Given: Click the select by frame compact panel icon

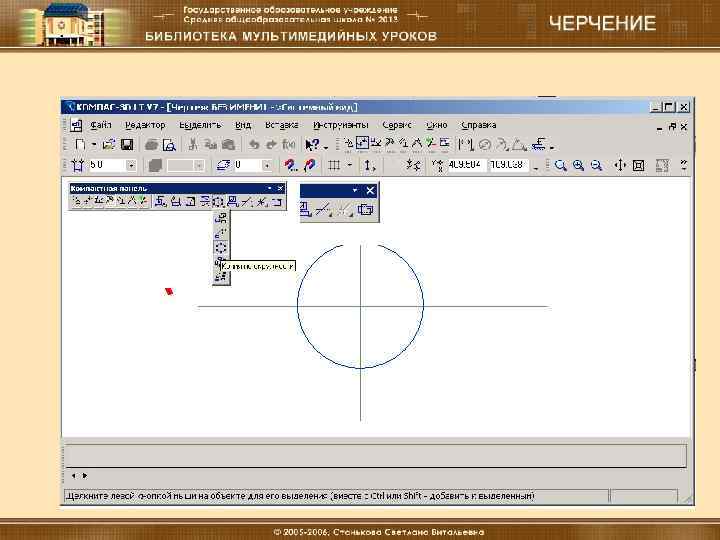Looking at the screenshot, I should pyautogui.click(x=218, y=202).
